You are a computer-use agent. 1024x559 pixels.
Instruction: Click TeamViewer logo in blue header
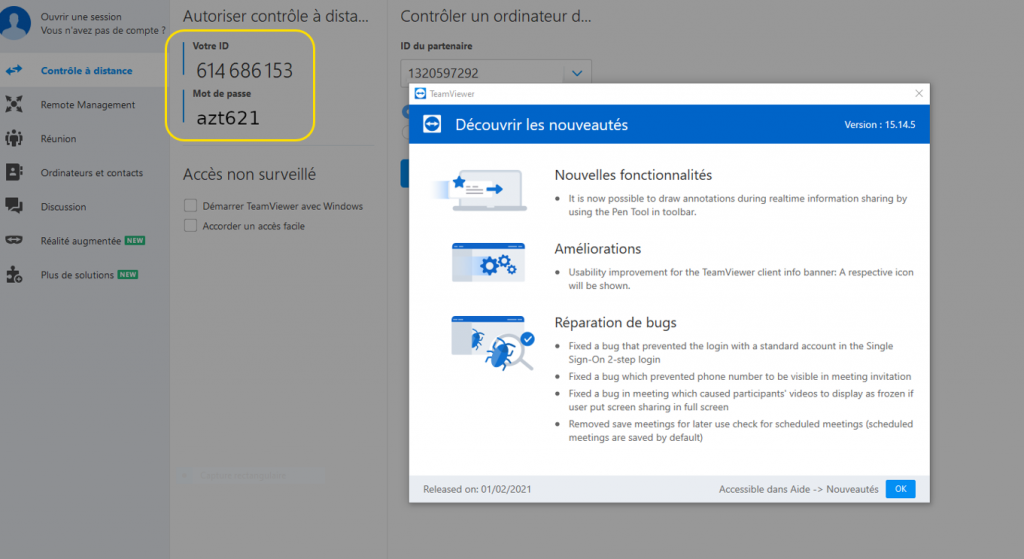coord(432,124)
